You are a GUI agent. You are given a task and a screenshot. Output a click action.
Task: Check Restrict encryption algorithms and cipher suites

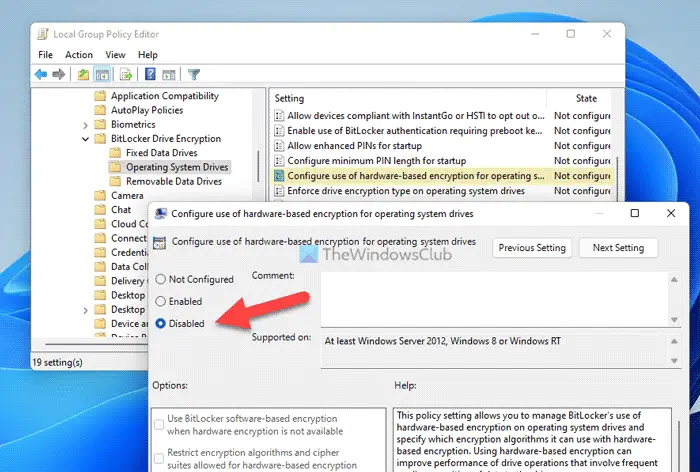(159, 459)
